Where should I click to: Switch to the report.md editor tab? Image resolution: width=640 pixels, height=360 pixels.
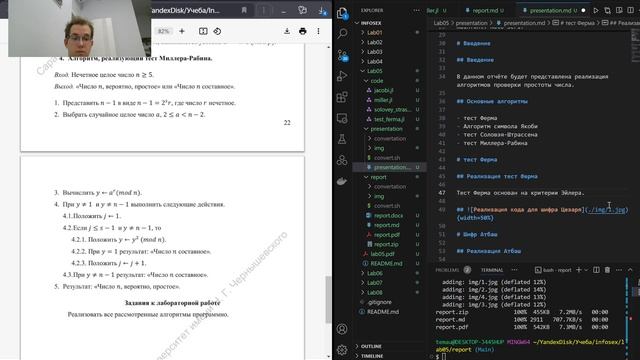[x=484, y=10]
